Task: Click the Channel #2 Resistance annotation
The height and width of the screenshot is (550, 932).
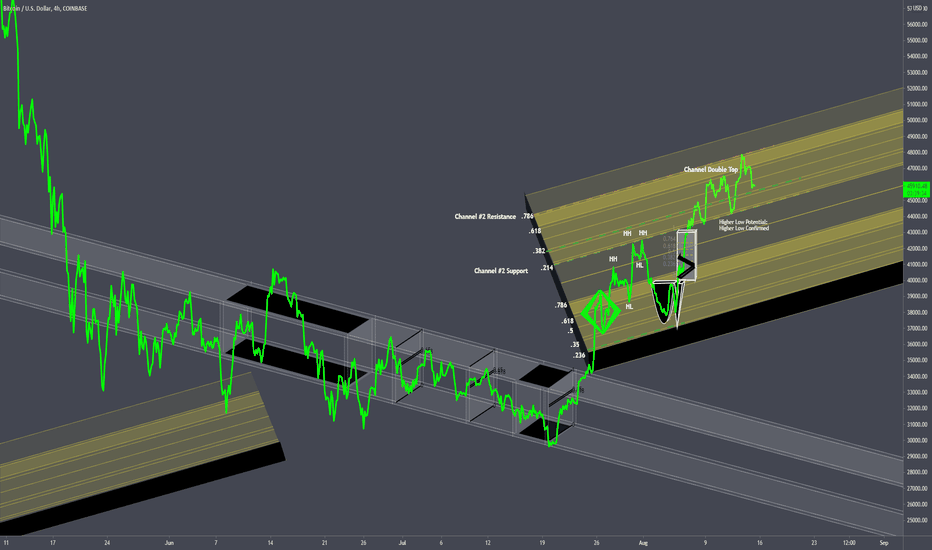Action: pos(485,216)
